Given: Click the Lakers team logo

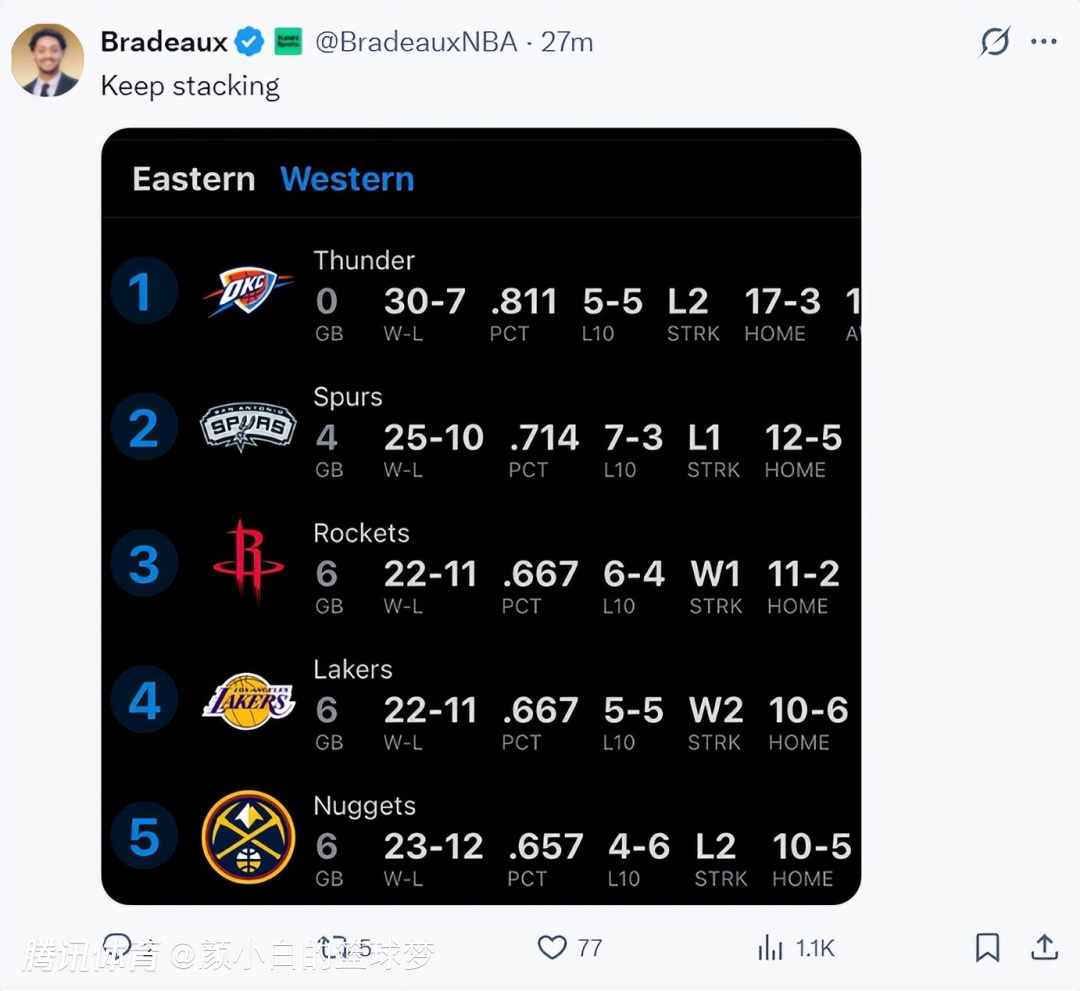Looking at the screenshot, I should point(248,700).
